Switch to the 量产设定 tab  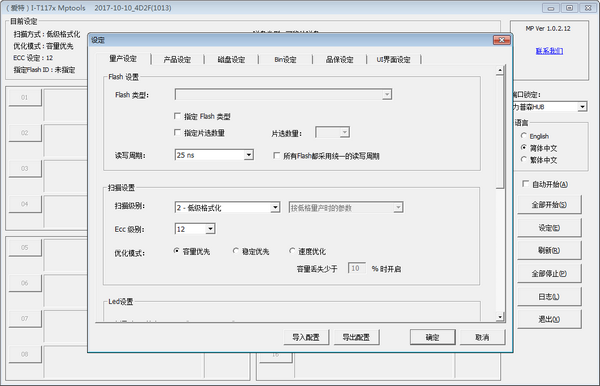pos(123,59)
